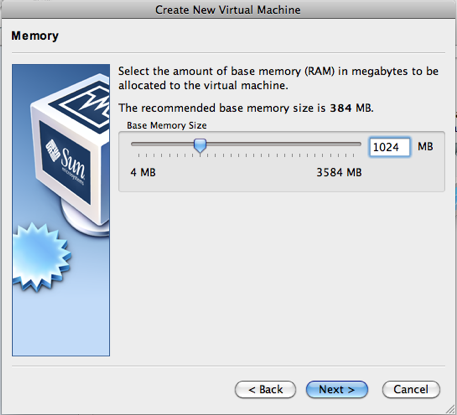Click the tick marks below the memory slider
The width and height of the screenshot is (457, 415).
(x=246, y=155)
